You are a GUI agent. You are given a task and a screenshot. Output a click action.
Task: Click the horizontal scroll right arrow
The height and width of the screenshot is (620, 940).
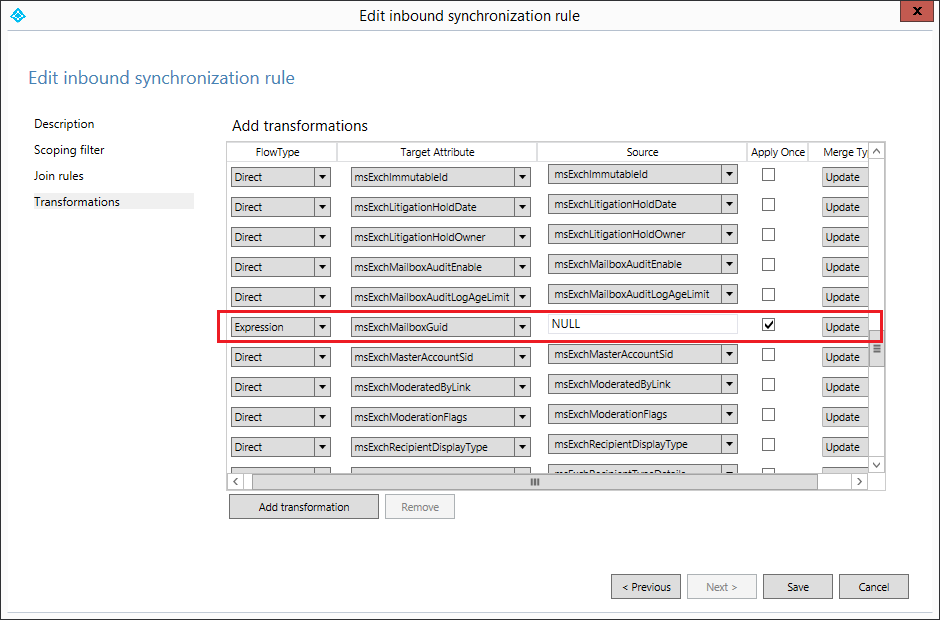click(860, 481)
